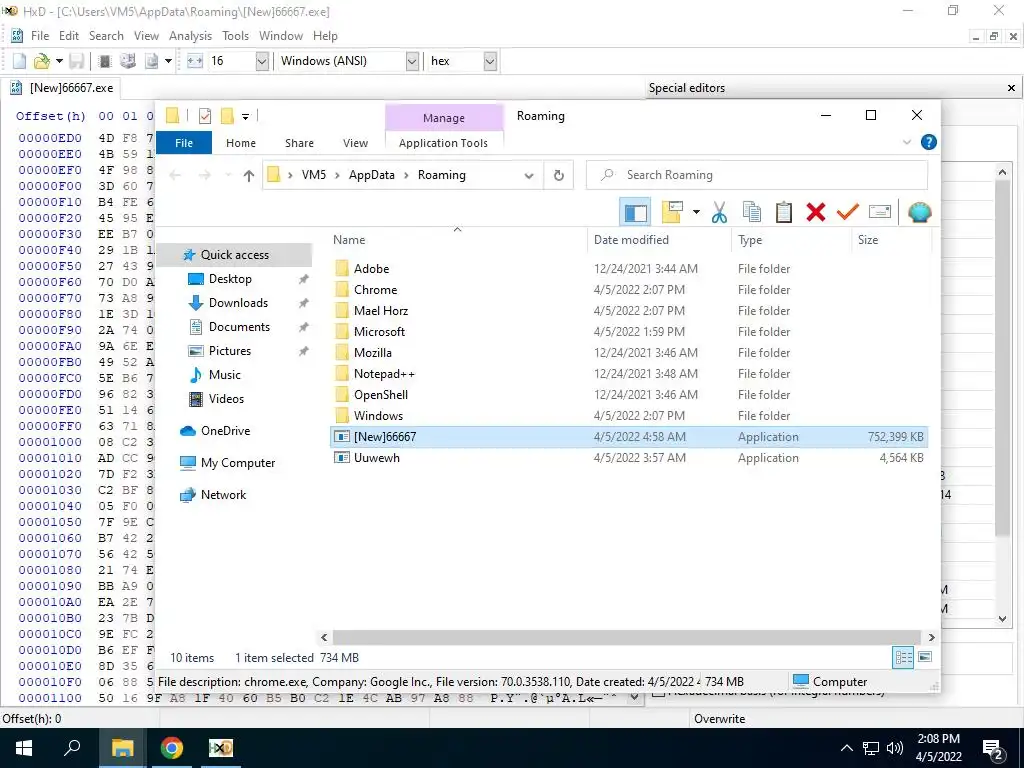The height and width of the screenshot is (768, 1024).
Task: Click the Rename icon in Explorer toolbar
Action: [880, 212]
